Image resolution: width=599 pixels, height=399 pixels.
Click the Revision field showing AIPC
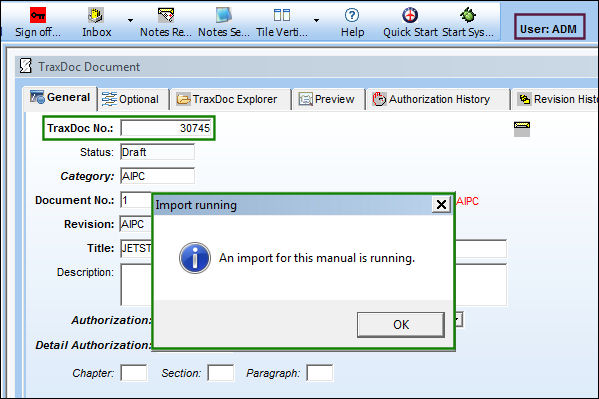point(136,224)
